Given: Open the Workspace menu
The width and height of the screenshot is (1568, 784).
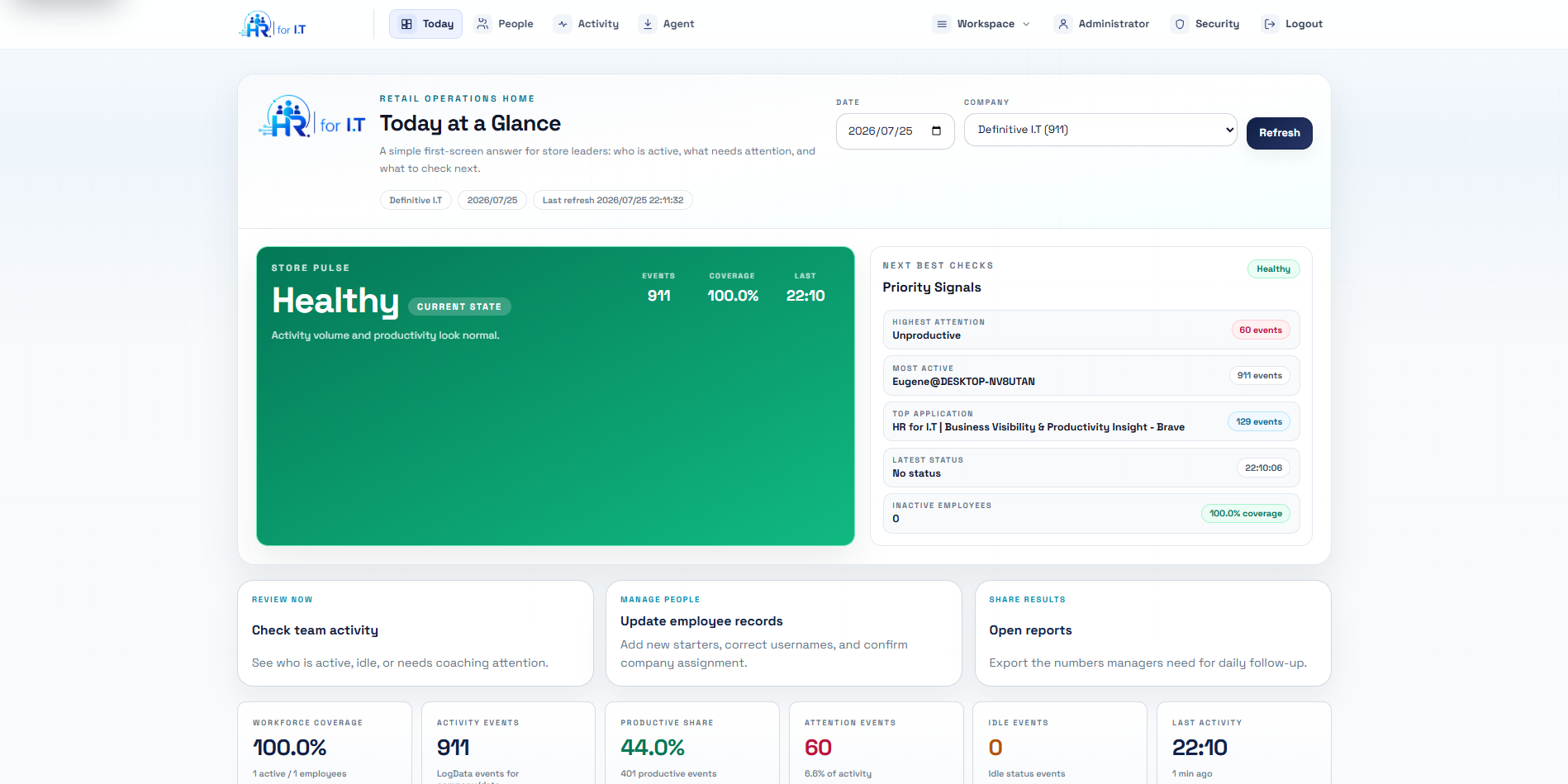Looking at the screenshot, I should pyautogui.click(x=981, y=24).
